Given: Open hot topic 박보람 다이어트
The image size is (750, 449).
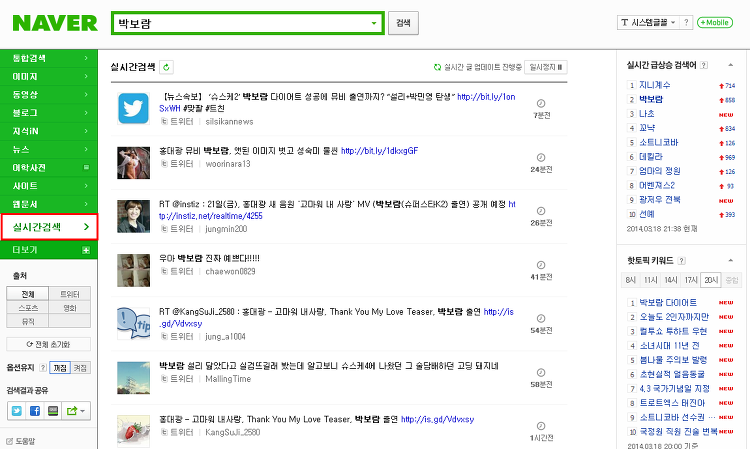Looking at the screenshot, I should tap(668, 303).
